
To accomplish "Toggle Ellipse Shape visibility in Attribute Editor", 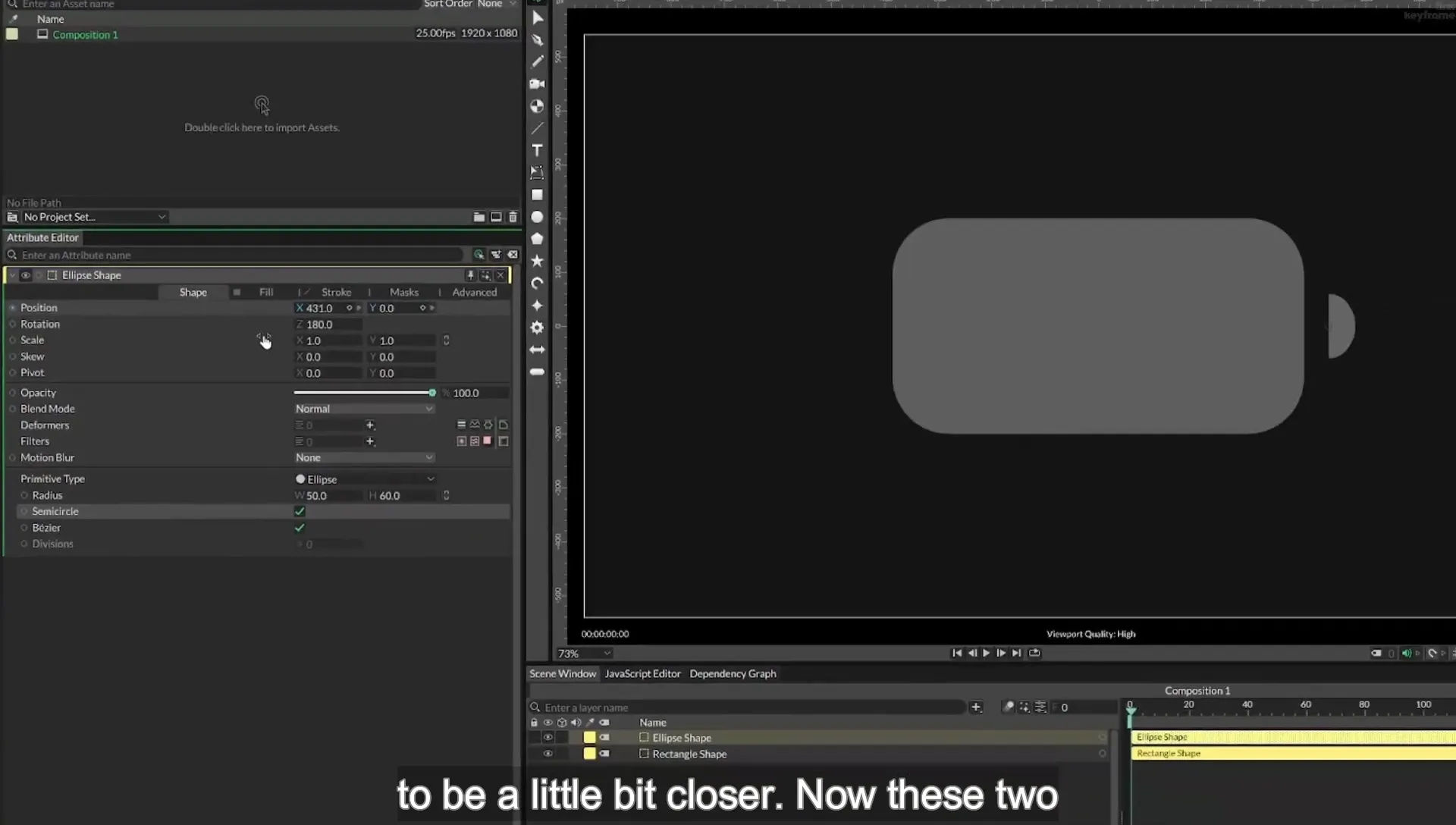I will (x=26, y=275).
